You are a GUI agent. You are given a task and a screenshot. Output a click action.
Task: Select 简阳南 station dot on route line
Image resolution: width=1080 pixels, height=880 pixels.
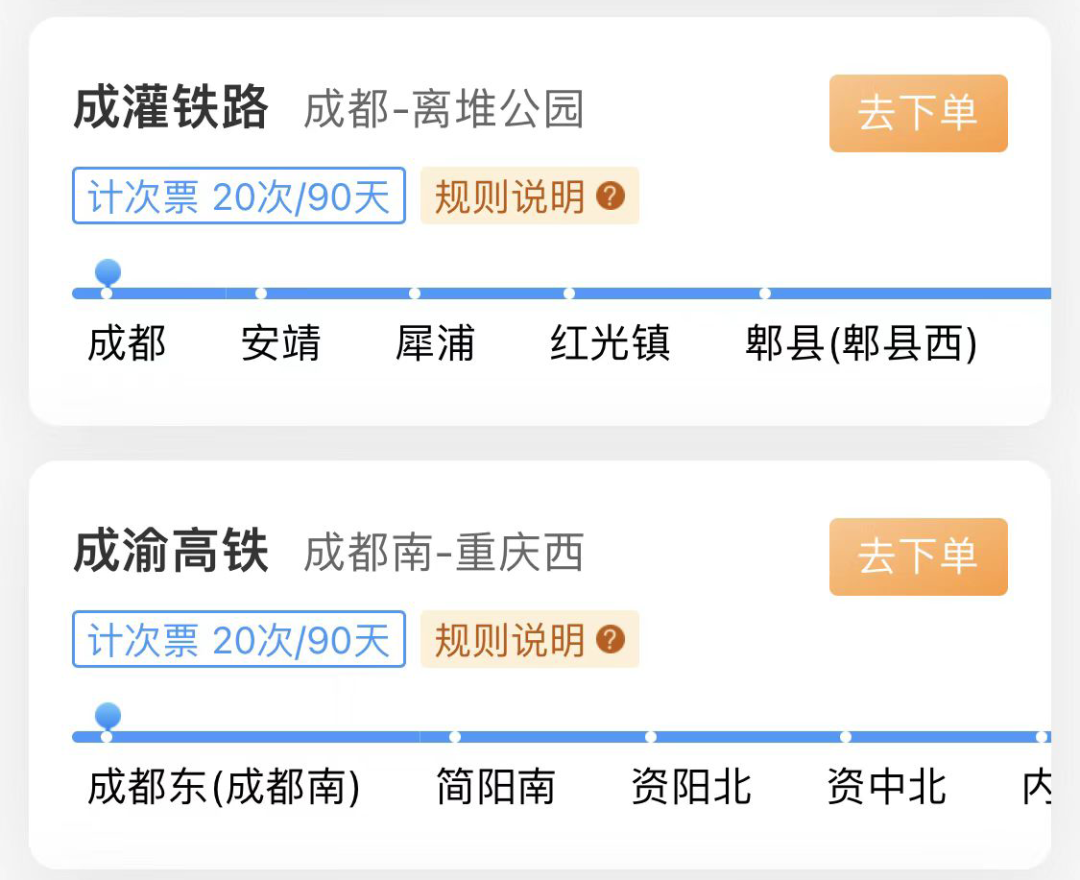[455, 738]
